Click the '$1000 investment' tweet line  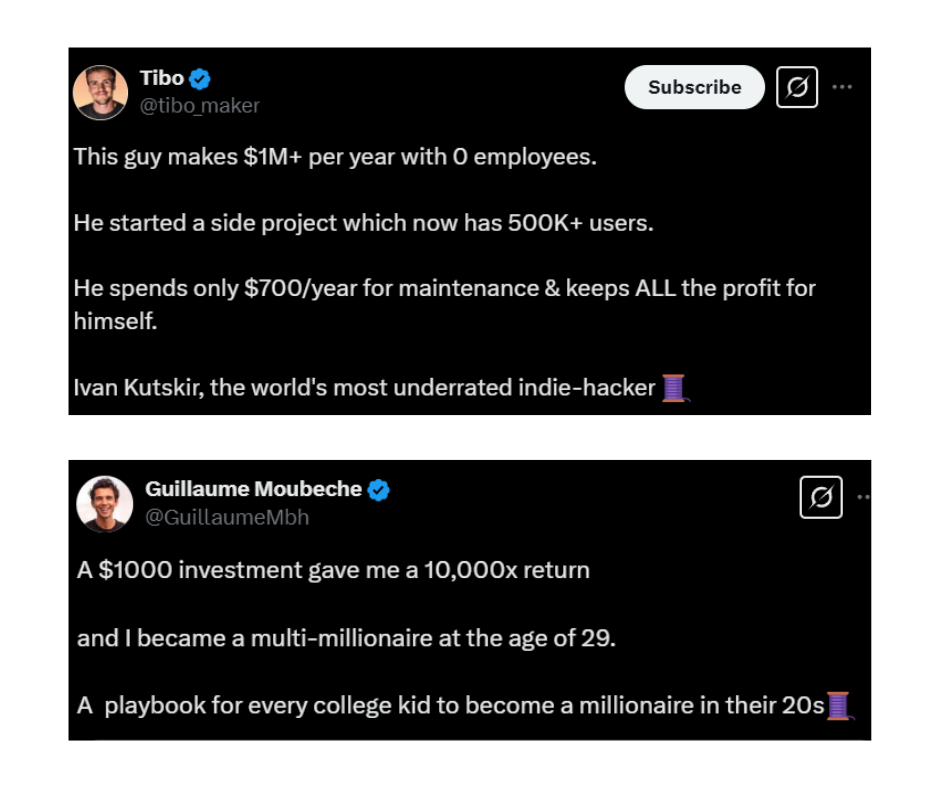click(333, 570)
